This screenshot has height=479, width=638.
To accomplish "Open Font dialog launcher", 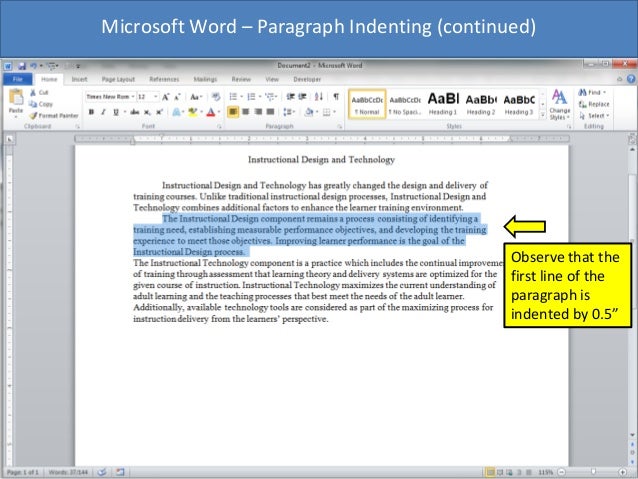I will (x=219, y=127).
